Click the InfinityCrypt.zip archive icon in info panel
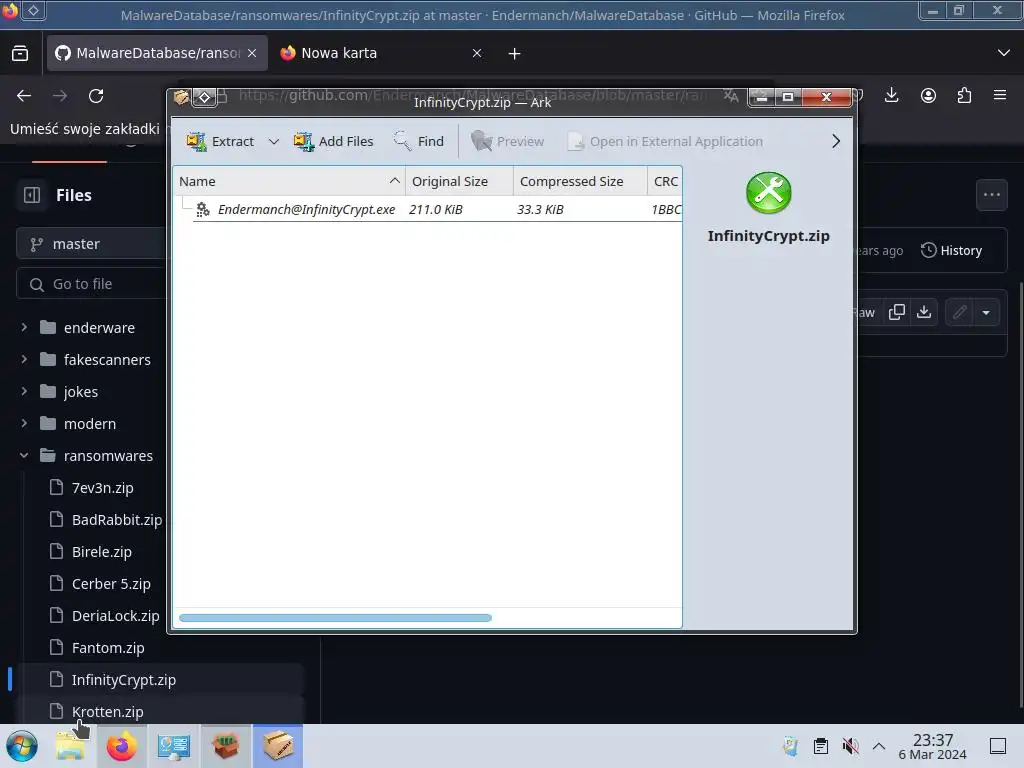Viewport: 1024px width, 768px height. point(769,193)
